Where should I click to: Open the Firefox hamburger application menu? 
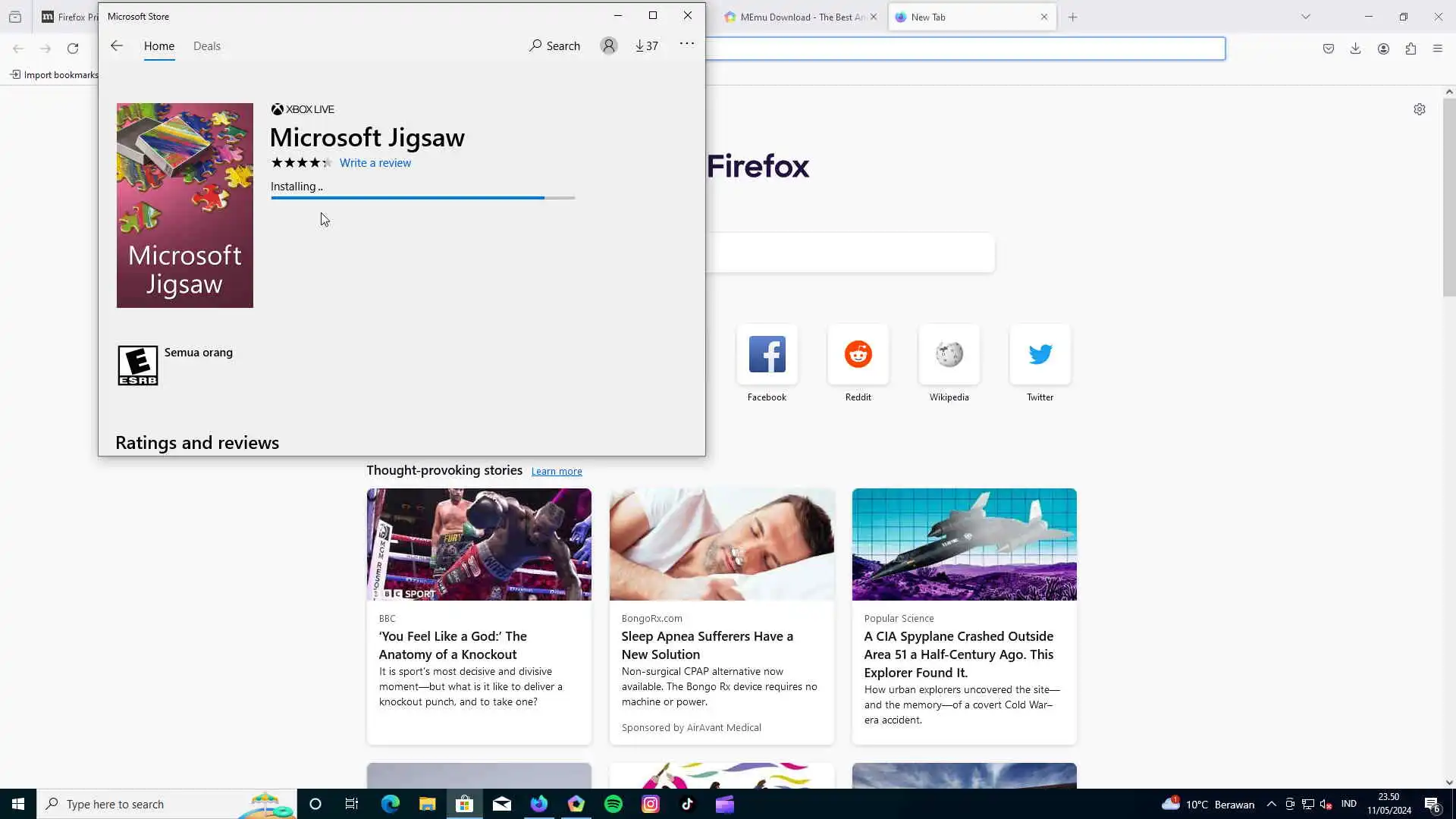pos(1437,49)
